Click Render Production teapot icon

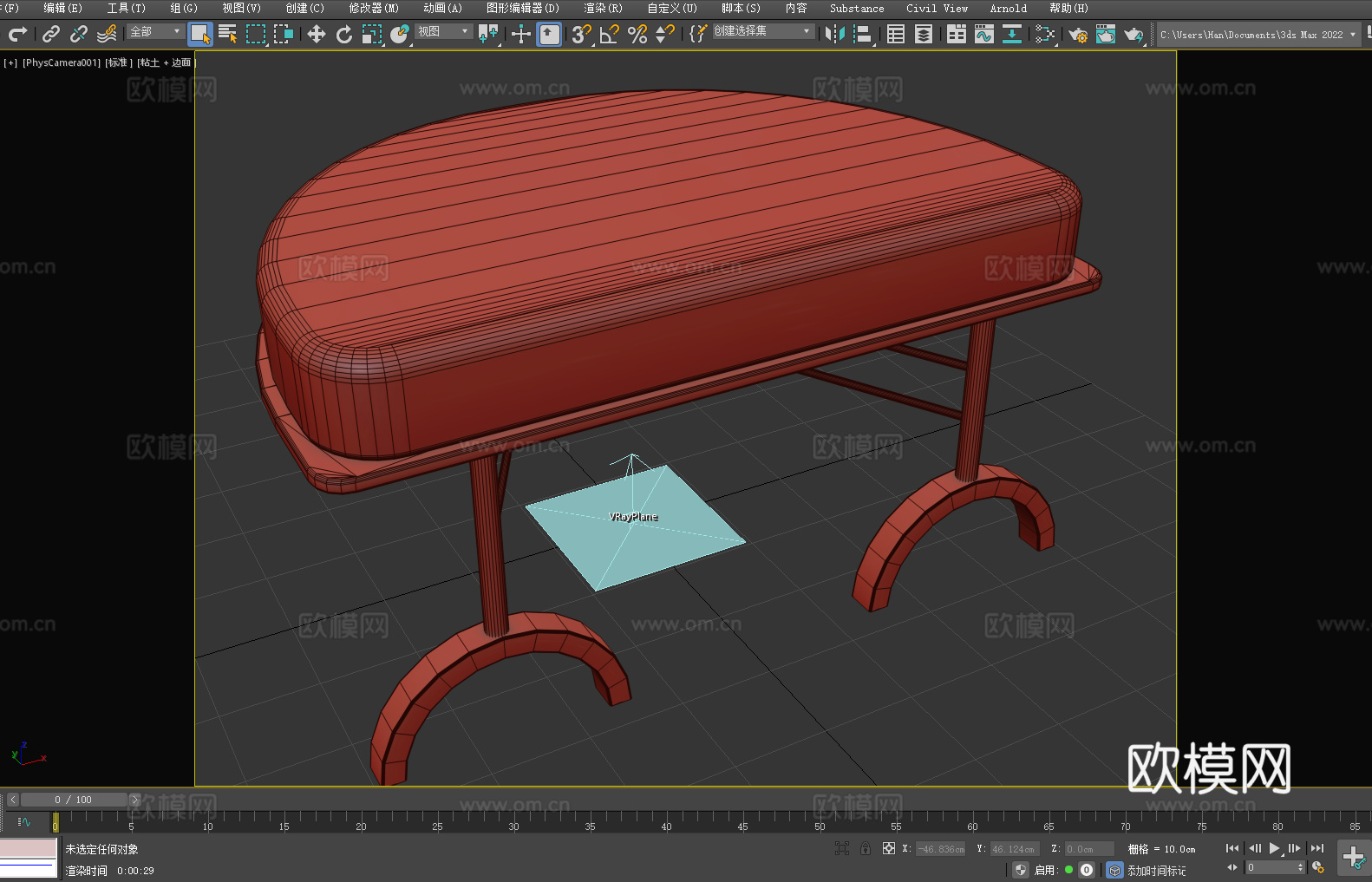click(1134, 34)
